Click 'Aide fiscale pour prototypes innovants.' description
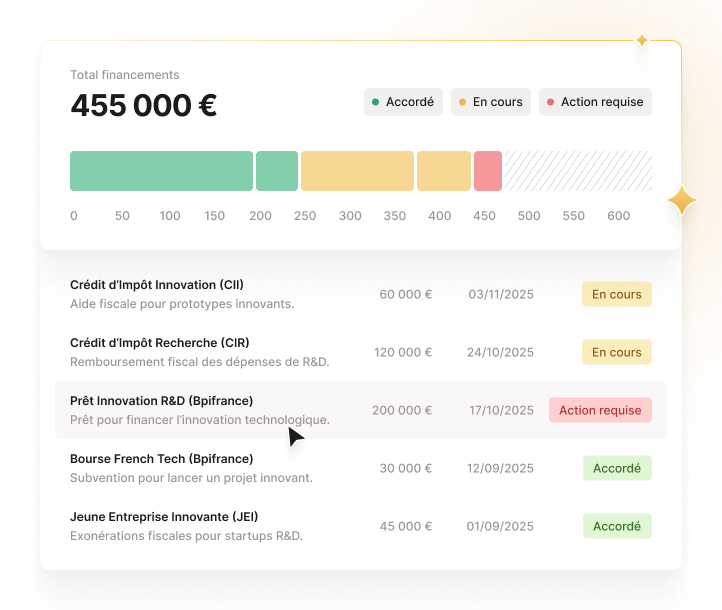The image size is (722, 610). tap(182, 304)
